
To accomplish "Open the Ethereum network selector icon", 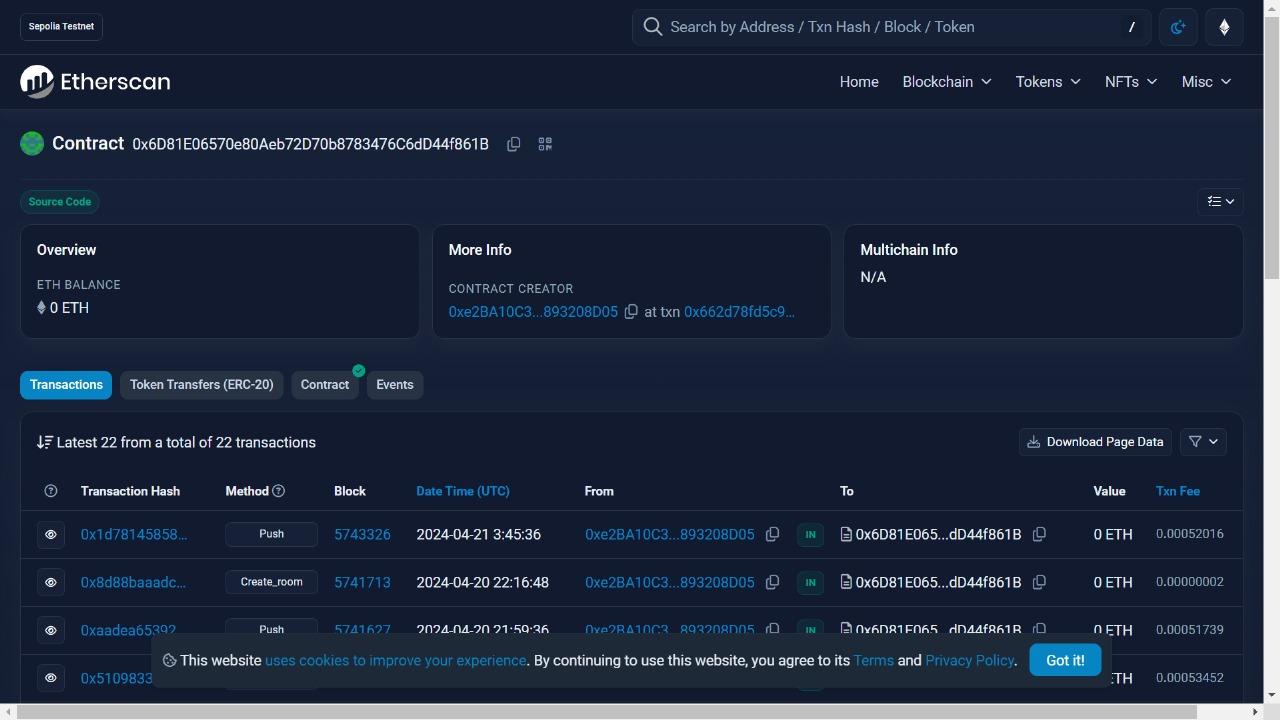I will [x=1224, y=27].
